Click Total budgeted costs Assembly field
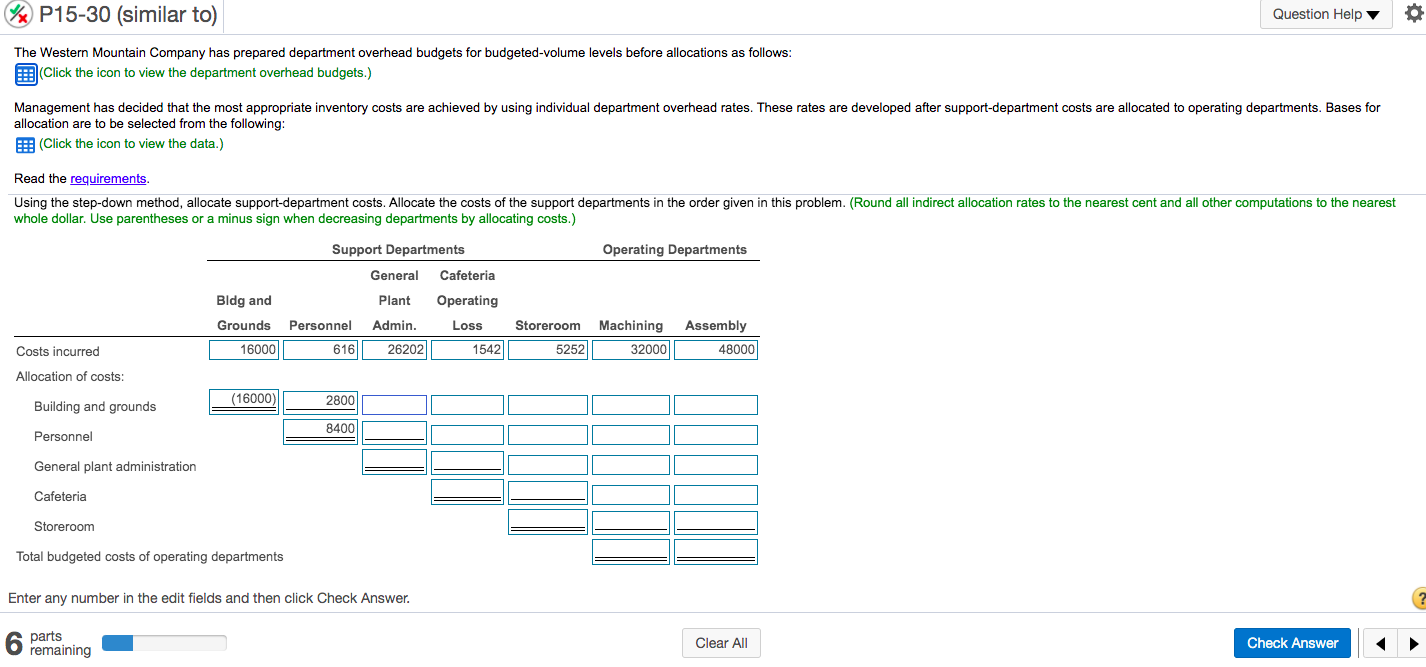This screenshot has height=667, width=1426. (x=716, y=551)
